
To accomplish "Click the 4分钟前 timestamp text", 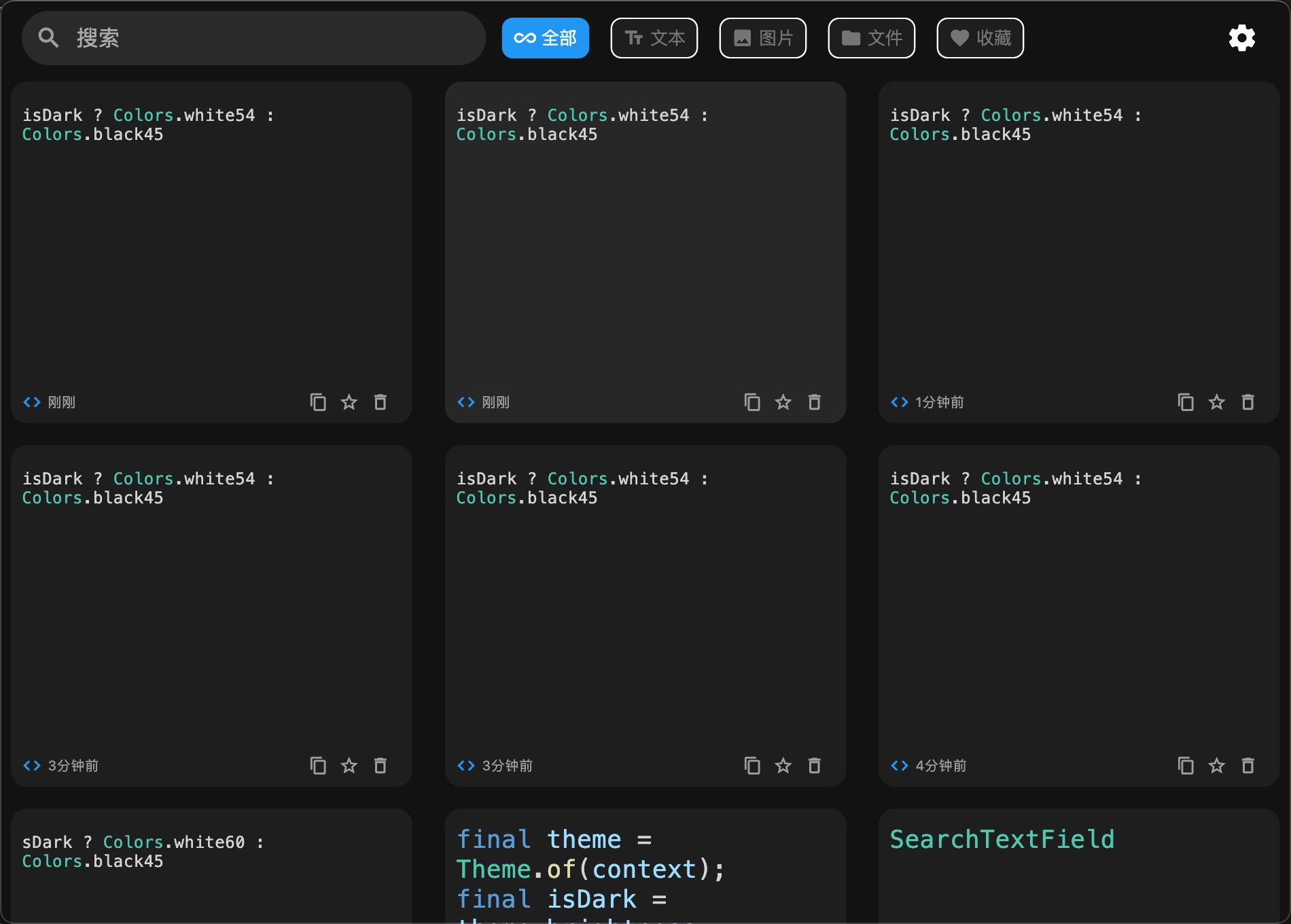I will [x=941, y=766].
